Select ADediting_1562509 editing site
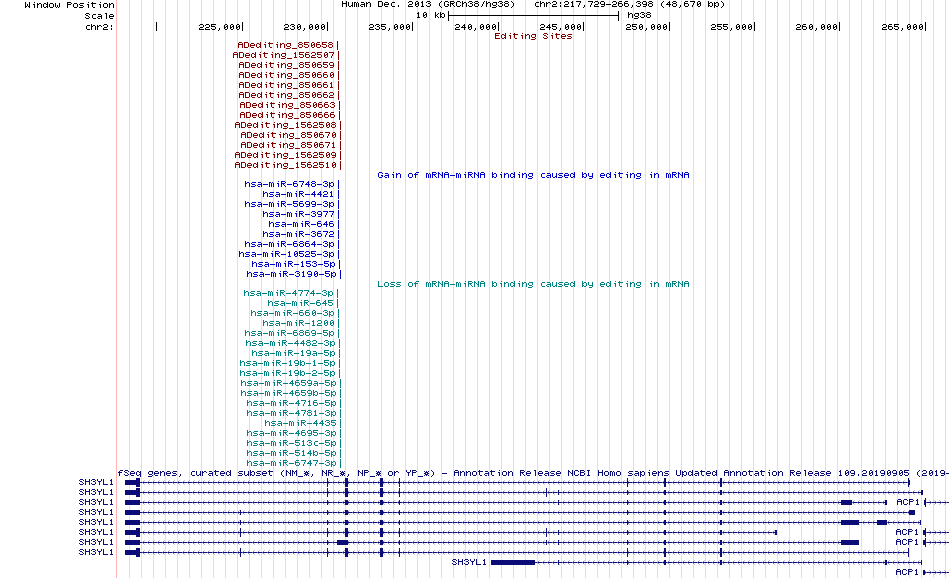950x578 pixels. [285, 155]
